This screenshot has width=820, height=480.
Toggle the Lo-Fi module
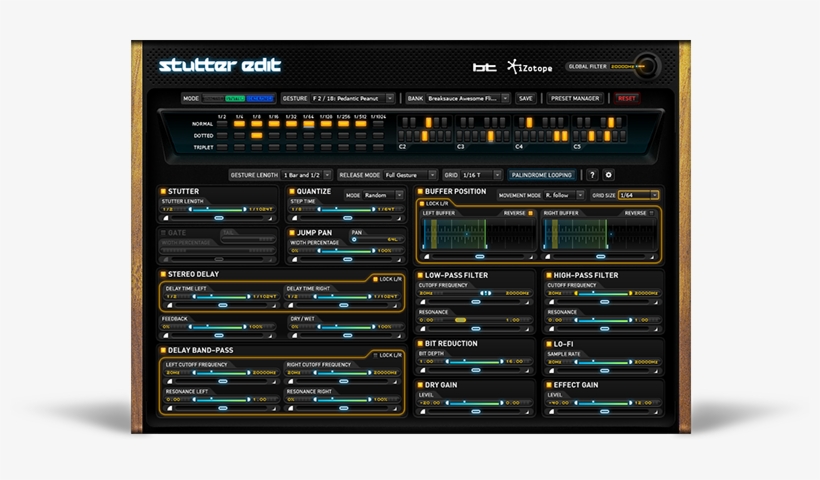coord(549,344)
